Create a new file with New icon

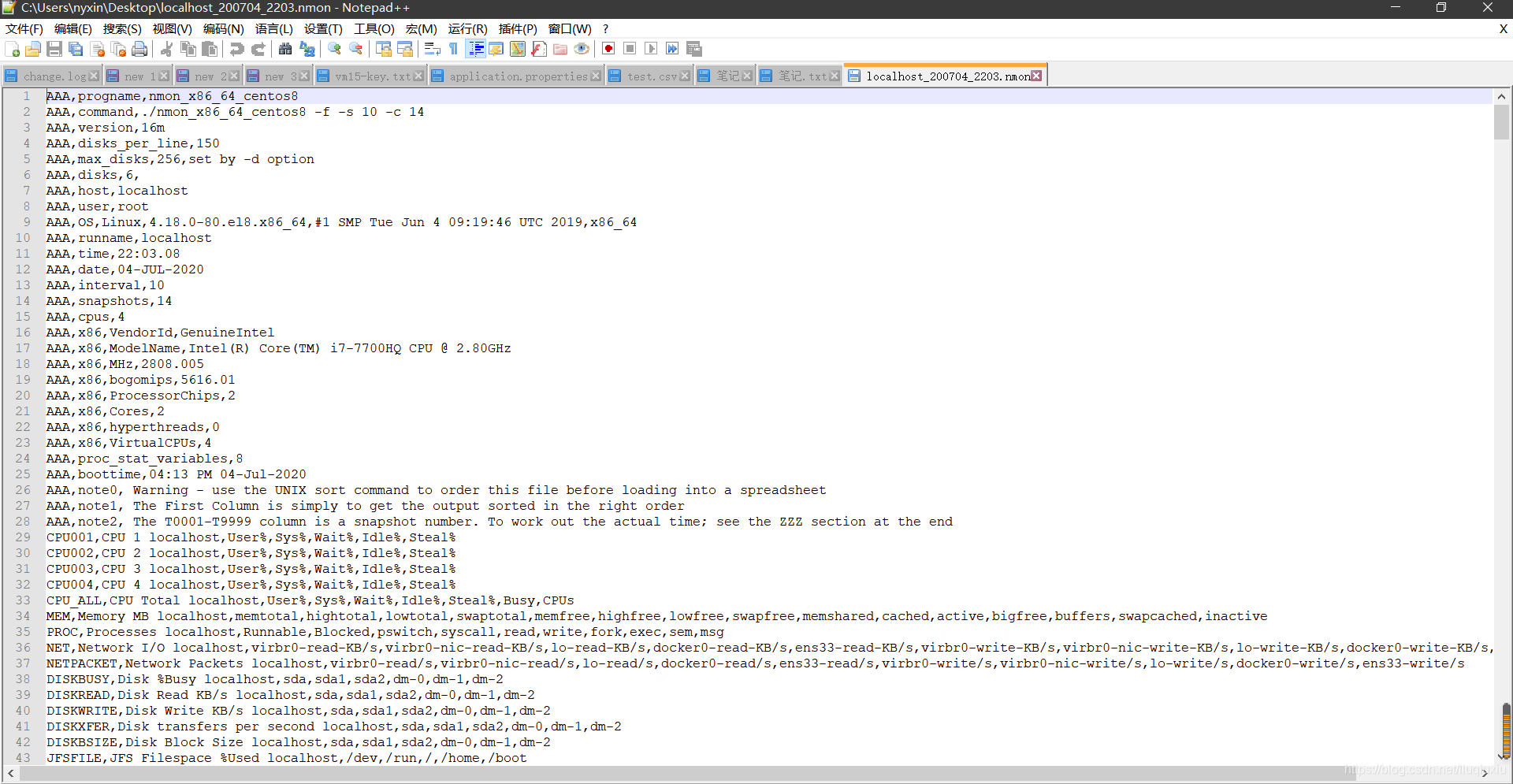(x=13, y=49)
